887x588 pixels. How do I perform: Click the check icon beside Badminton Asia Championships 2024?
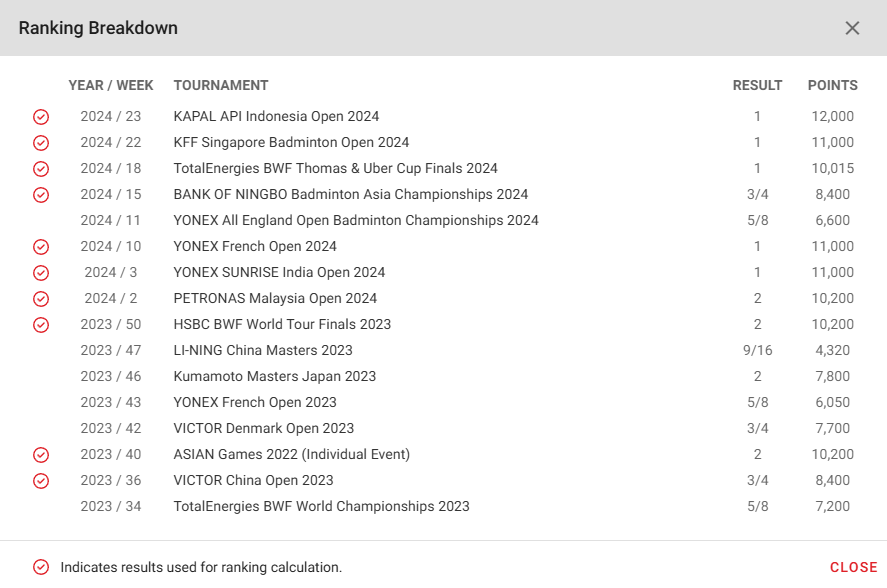(x=41, y=195)
